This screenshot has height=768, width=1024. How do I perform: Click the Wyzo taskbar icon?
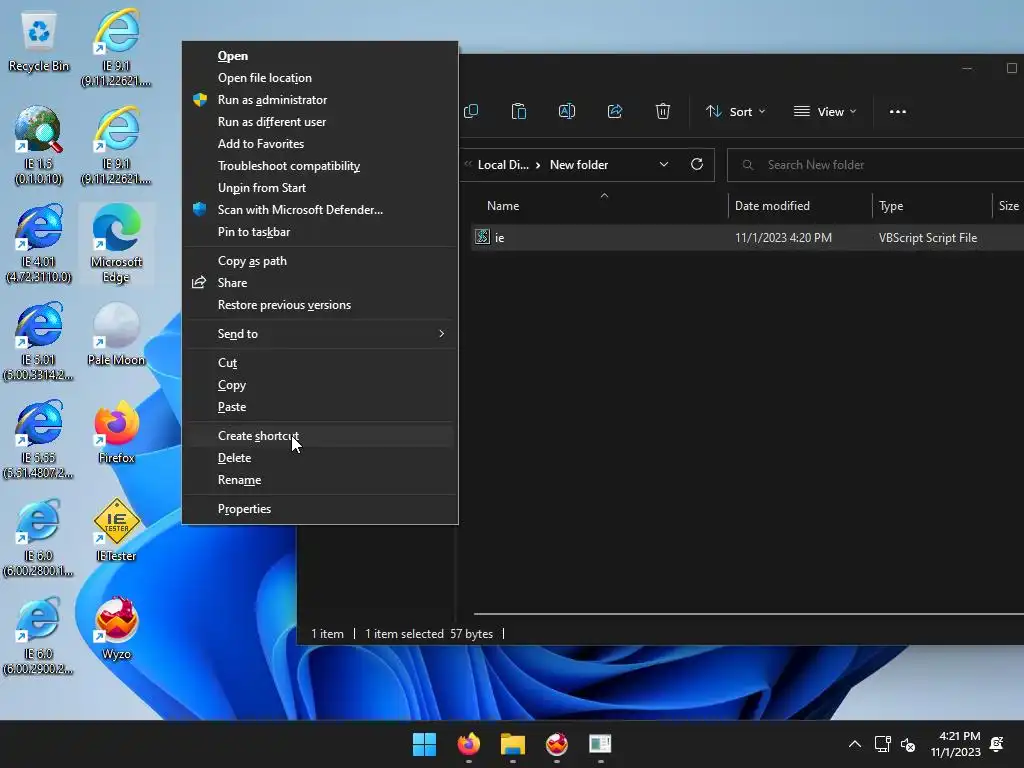point(556,744)
